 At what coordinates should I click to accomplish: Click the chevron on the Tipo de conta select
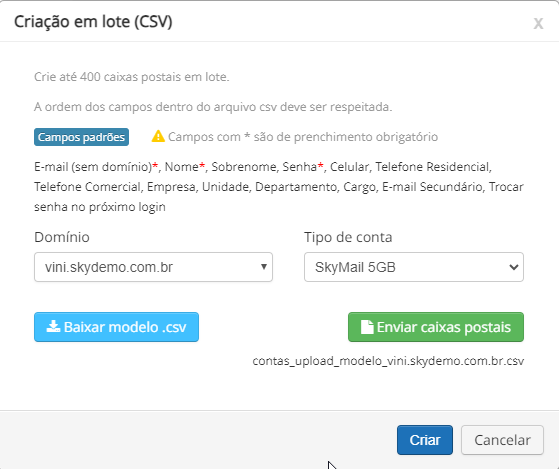pyautogui.click(x=514, y=267)
